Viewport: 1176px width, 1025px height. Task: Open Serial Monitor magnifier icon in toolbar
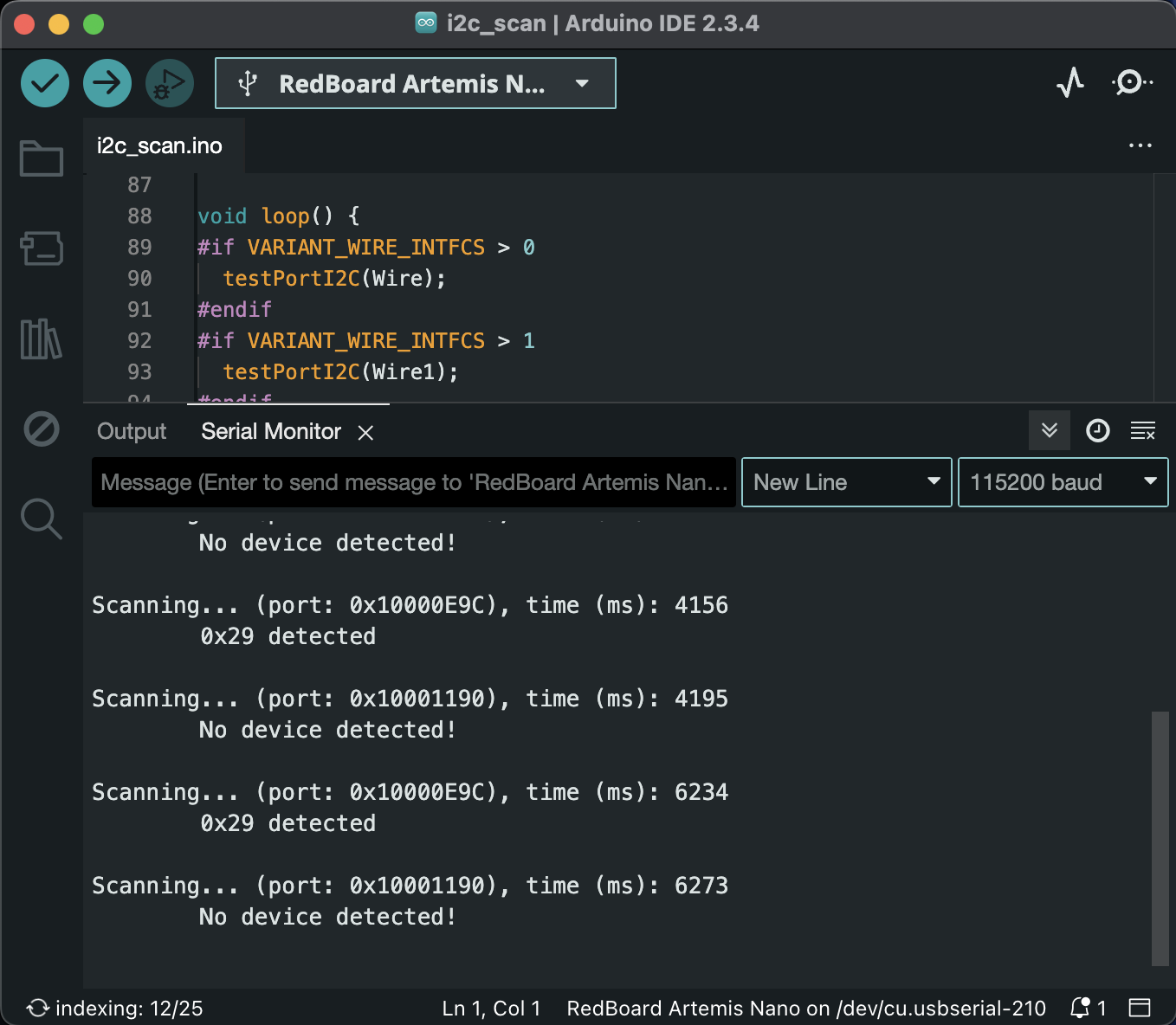tap(1131, 83)
